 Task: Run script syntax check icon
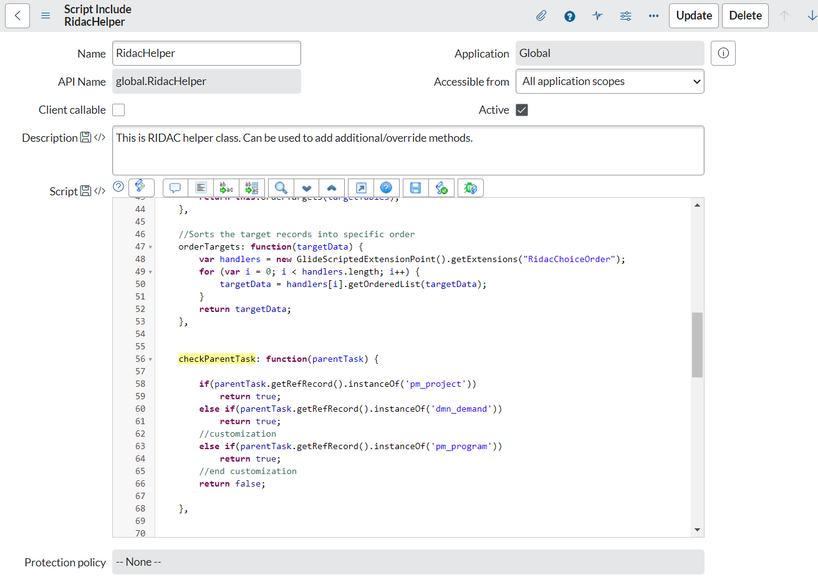(x=442, y=188)
